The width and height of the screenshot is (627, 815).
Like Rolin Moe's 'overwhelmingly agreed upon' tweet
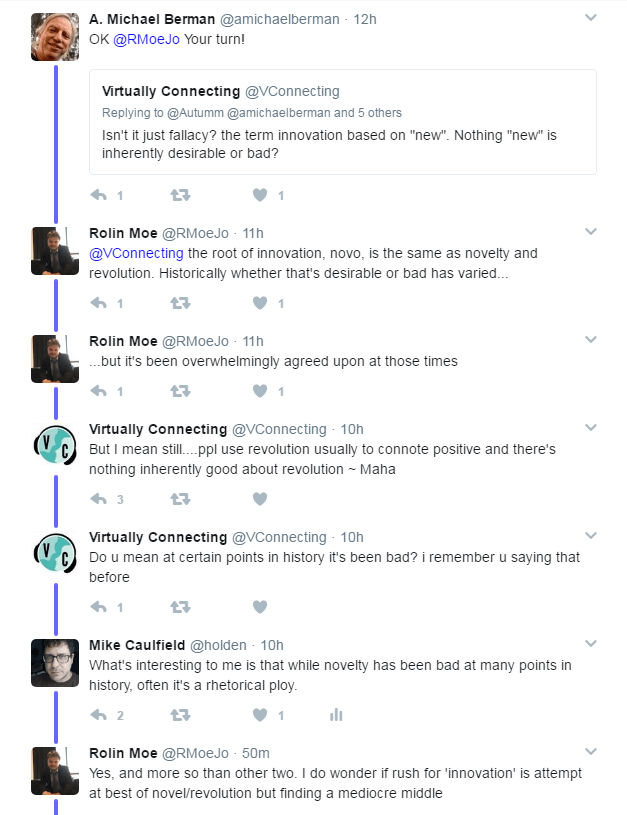tap(260, 391)
